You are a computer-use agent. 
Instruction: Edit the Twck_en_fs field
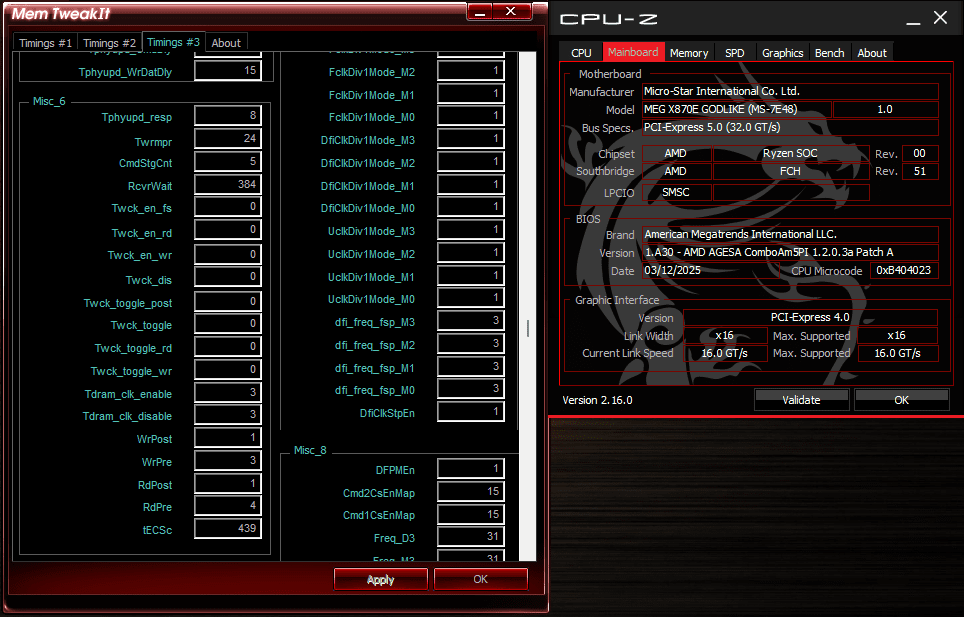tap(227, 207)
